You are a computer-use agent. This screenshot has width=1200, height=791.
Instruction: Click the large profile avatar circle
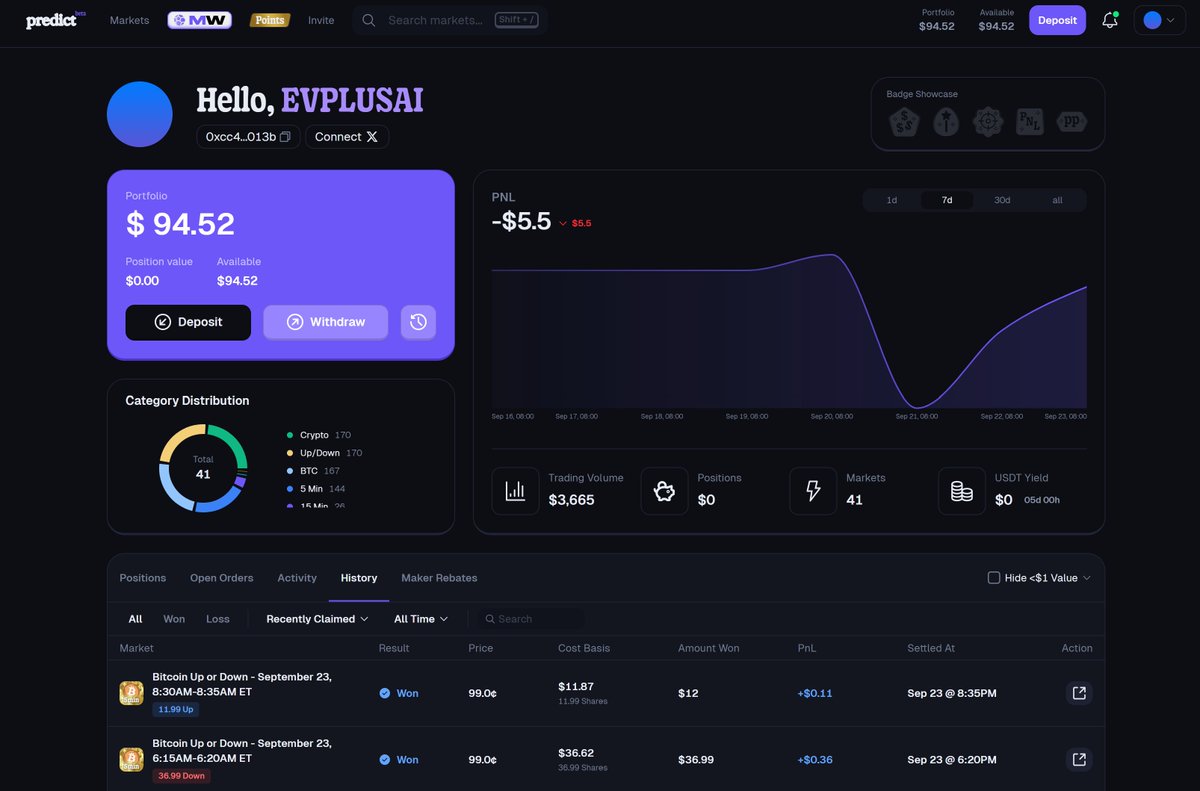pos(140,114)
